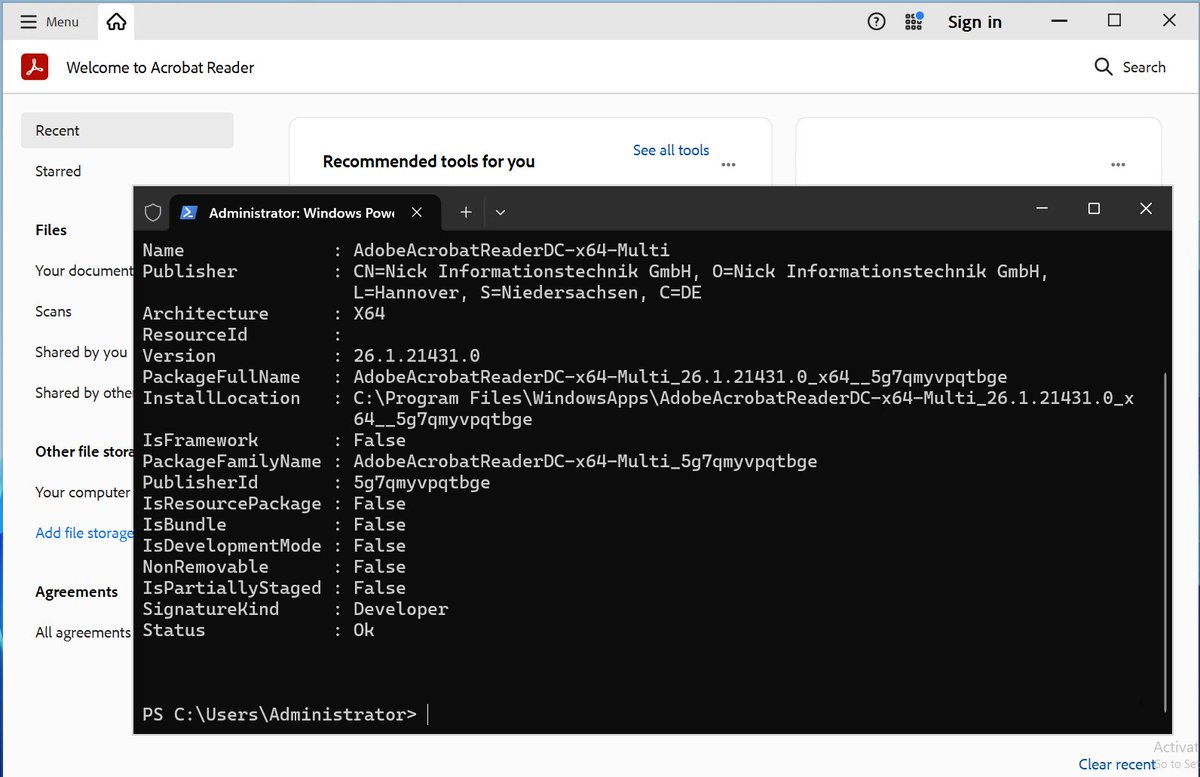Select Recent in Acrobat sidebar
Image resolution: width=1200 pixels, height=777 pixels.
coord(127,130)
